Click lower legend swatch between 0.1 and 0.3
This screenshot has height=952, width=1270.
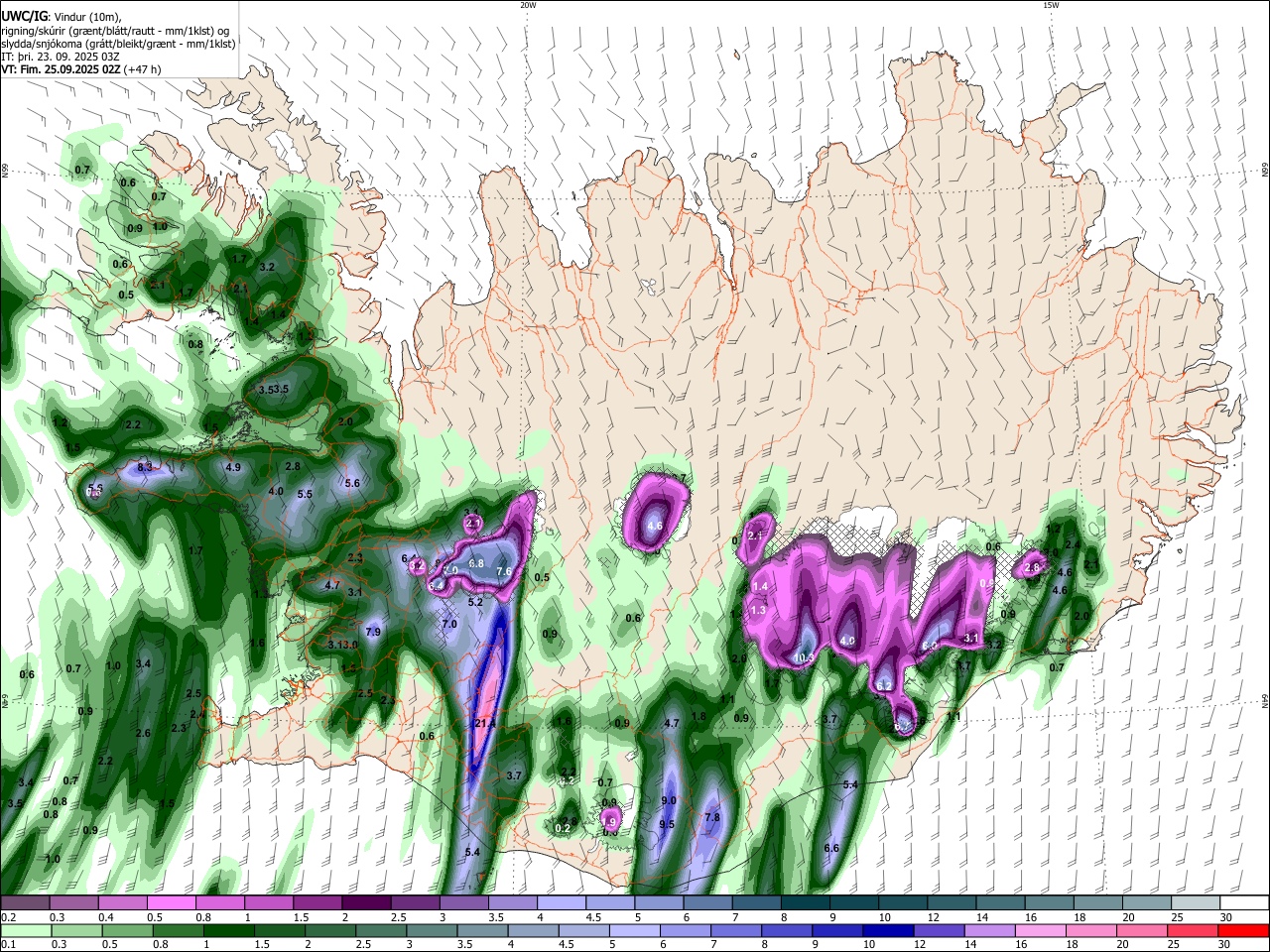click(x=26, y=930)
